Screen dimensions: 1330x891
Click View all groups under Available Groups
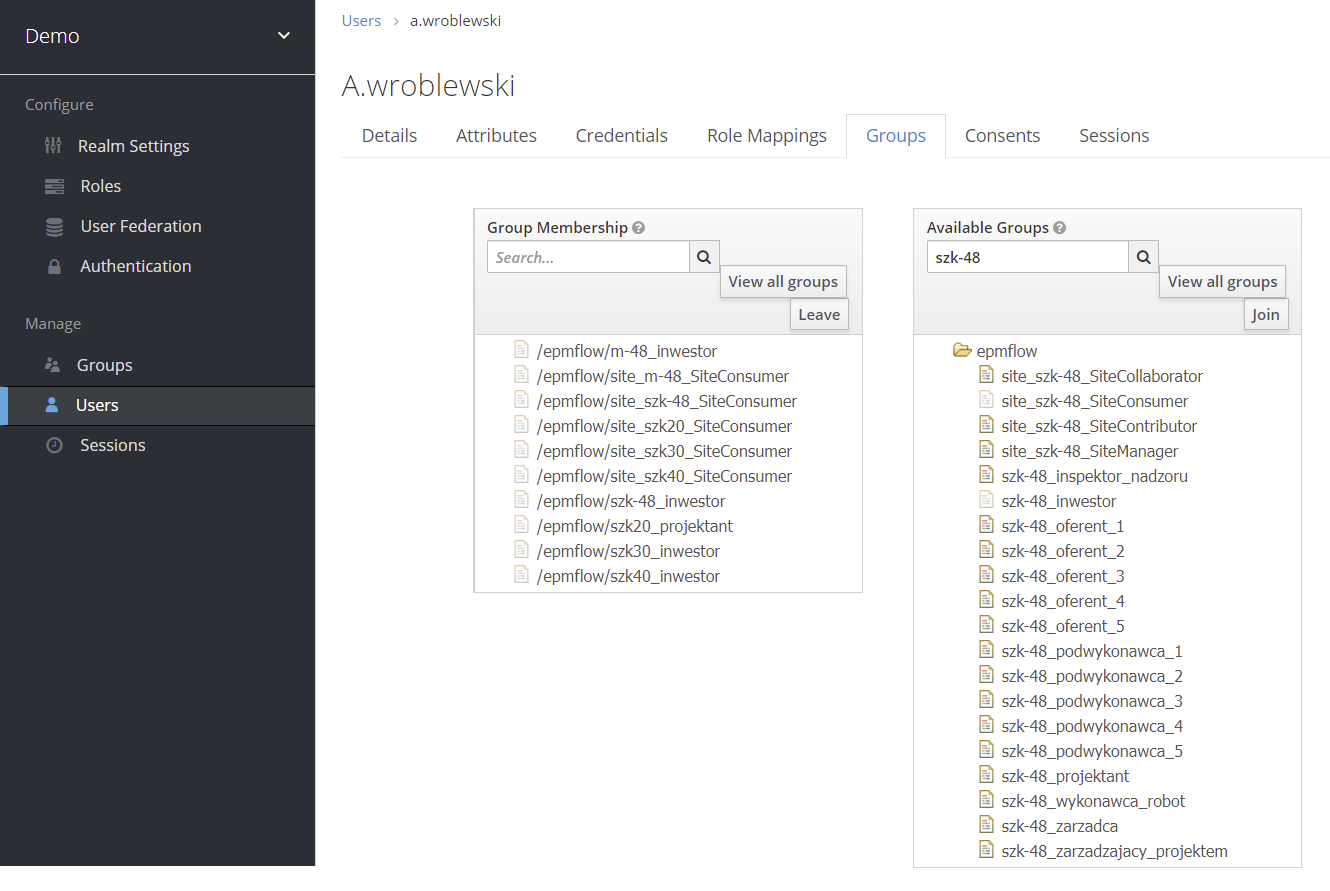coord(1222,282)
